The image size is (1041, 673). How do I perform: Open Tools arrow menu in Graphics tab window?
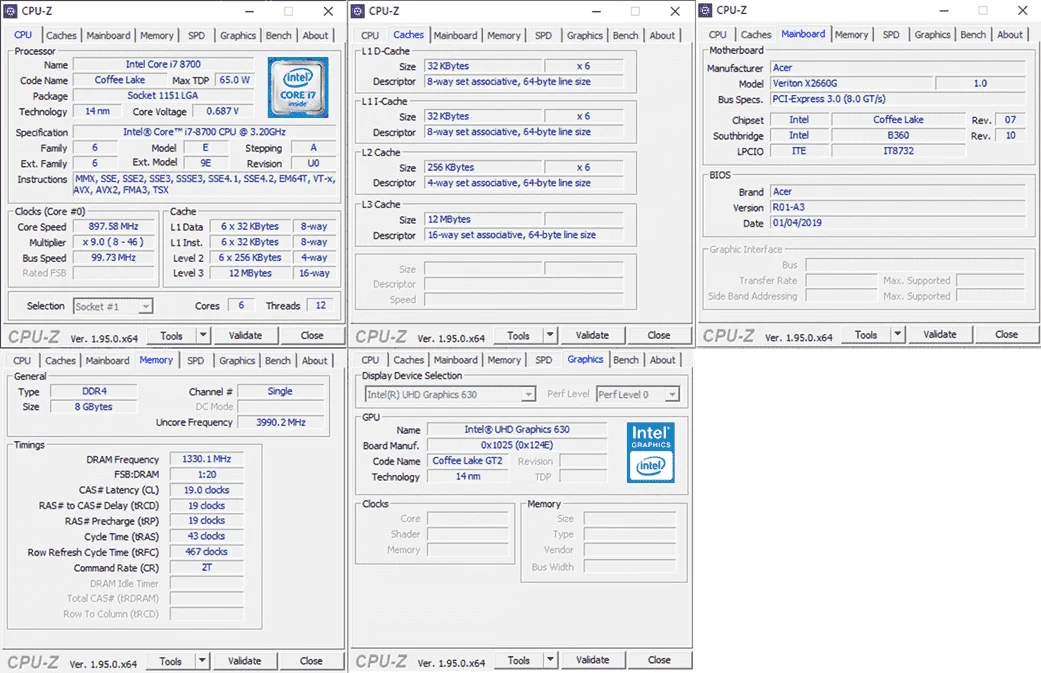[x=550, y=660]
